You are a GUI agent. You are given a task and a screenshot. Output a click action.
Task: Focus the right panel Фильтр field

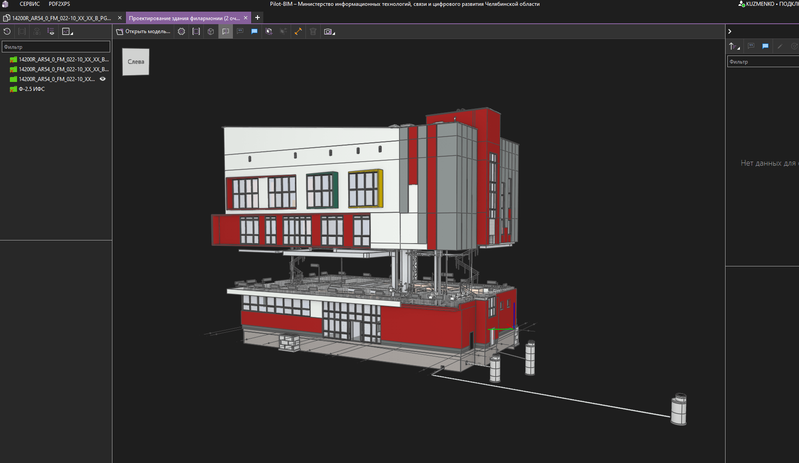pyautogui.click(x=763, y=62)
